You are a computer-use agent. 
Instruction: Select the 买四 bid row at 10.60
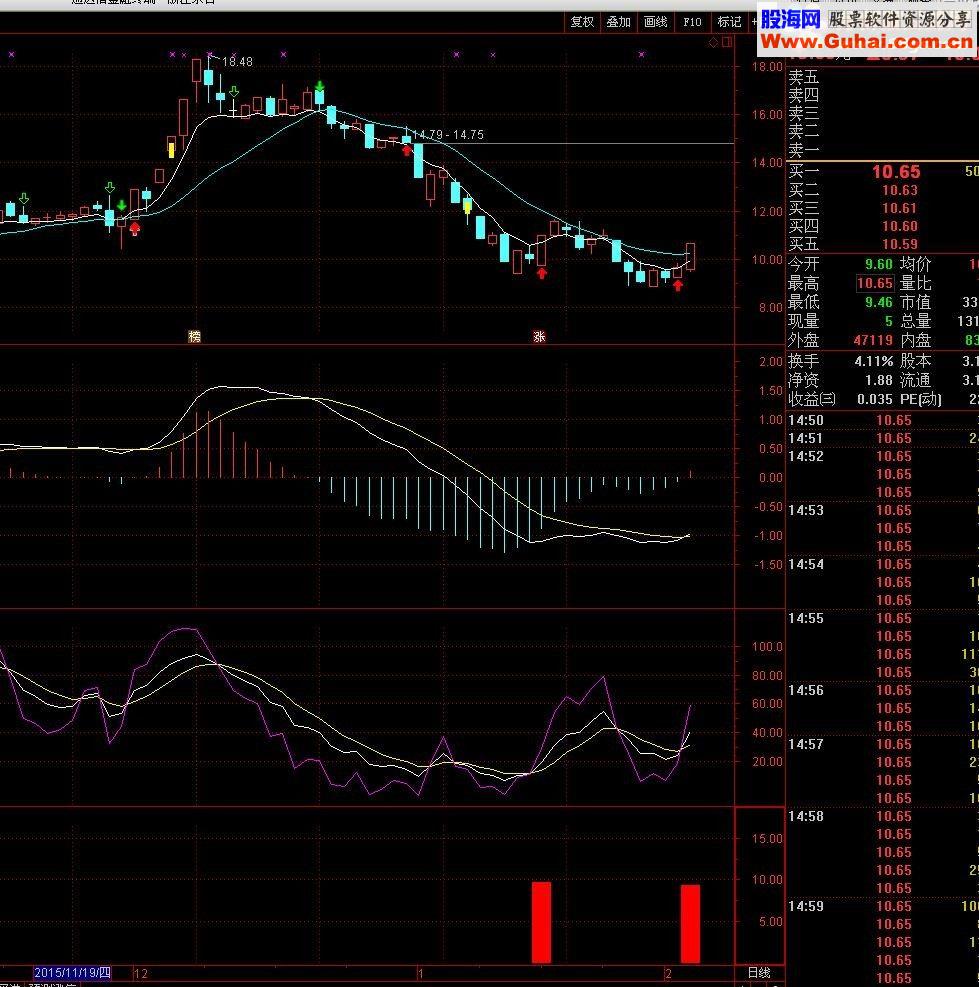tap(883, 226)
